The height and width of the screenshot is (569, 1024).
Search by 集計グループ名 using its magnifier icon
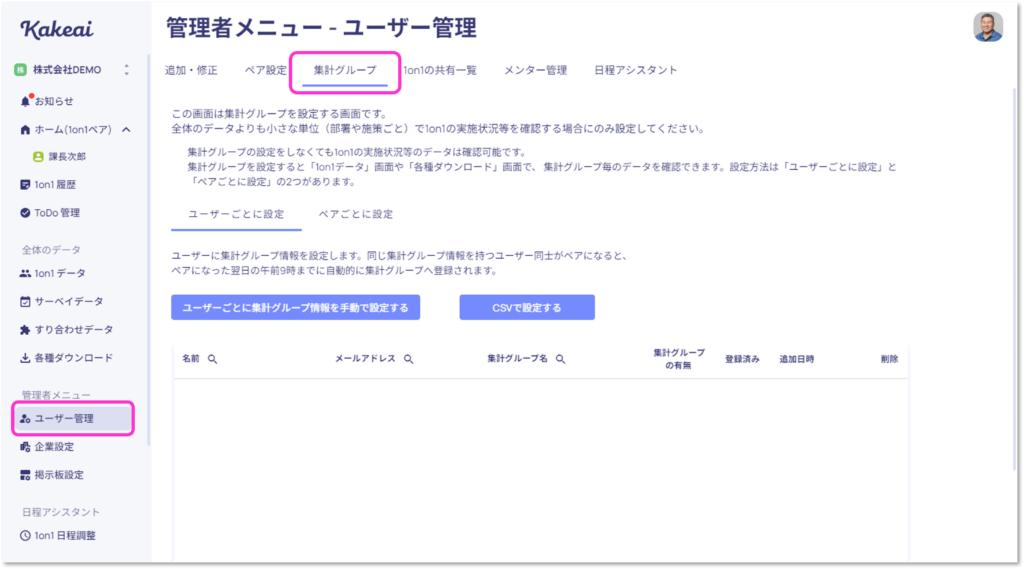(560, 359)
